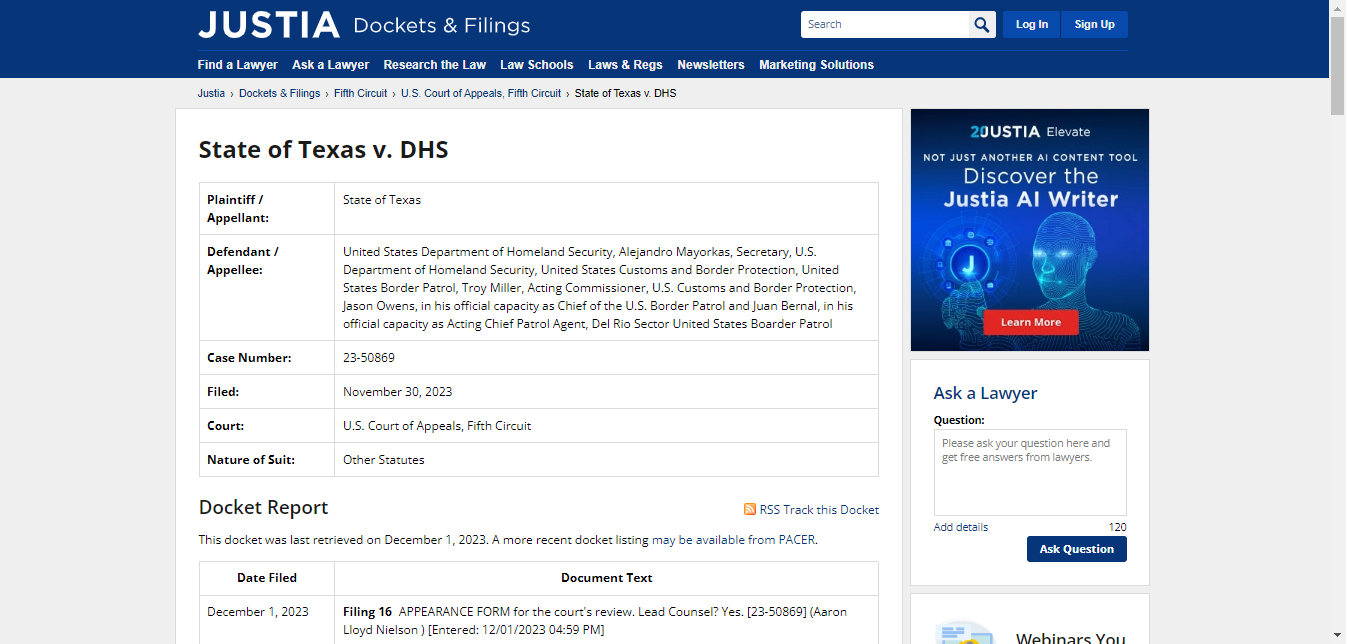Open the Find a Lawyer menu
Screen dimensions: 1346x644
click(238, 65)
